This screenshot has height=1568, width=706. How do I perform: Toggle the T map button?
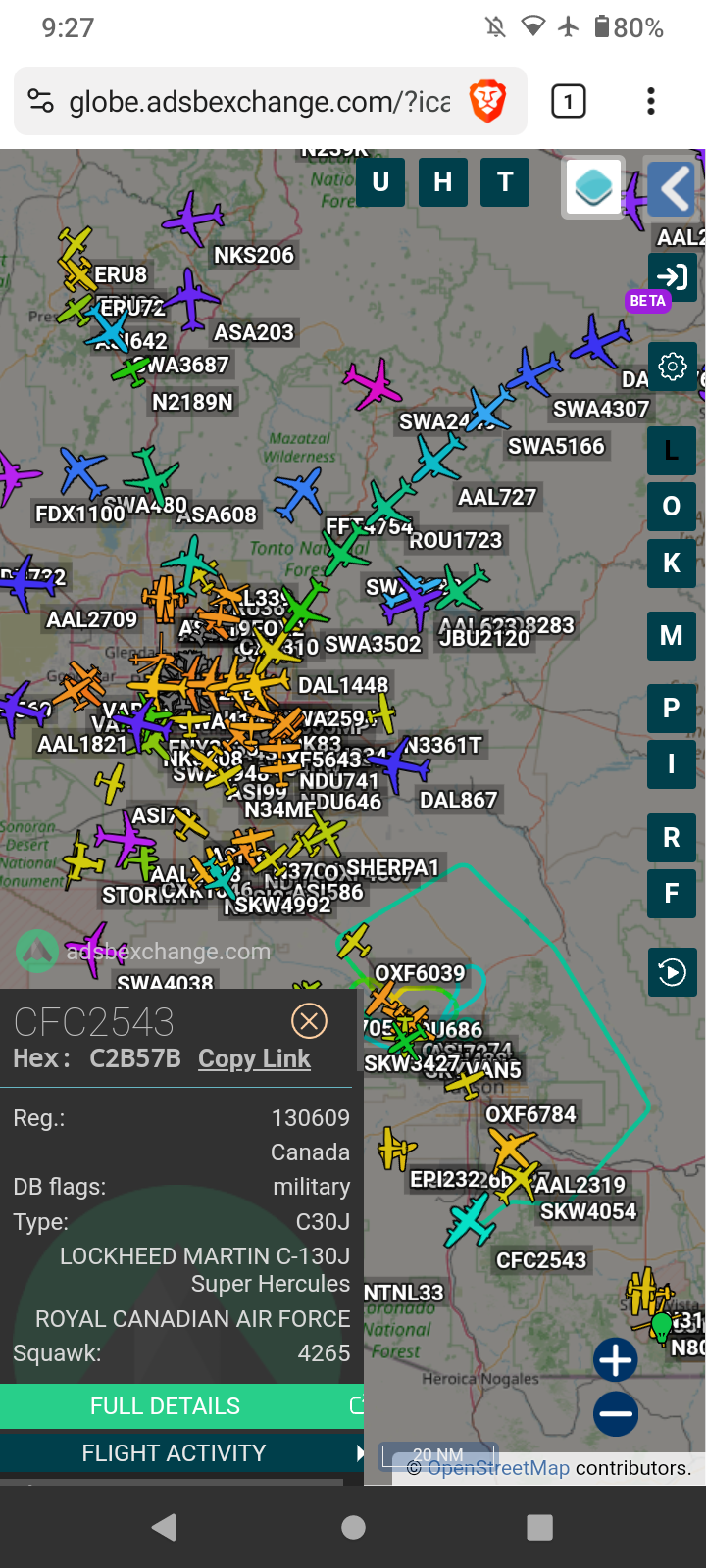tap(505, 181)
